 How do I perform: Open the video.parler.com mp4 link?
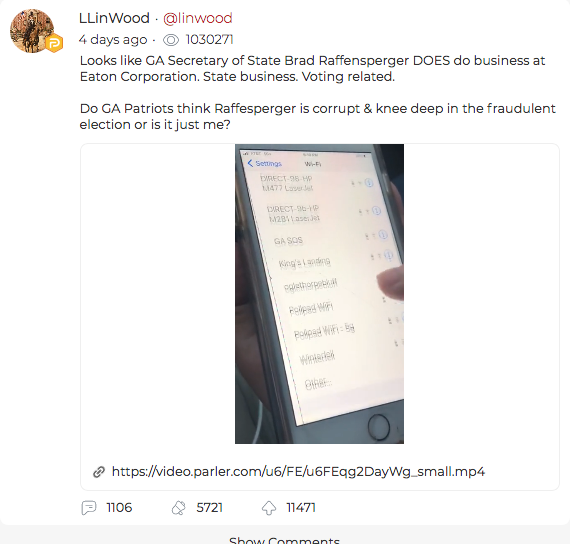pyautogui.click(x=298, y=472)
